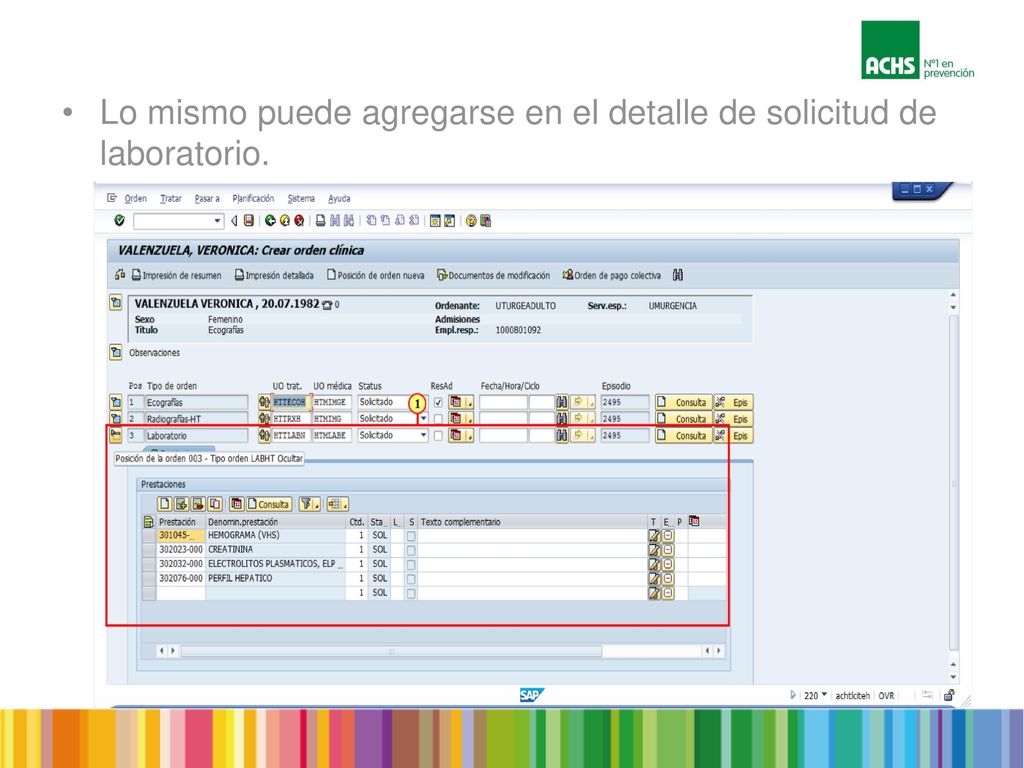Image resolution: width=1024 pixels, height=768 pixels.
Task: Open the Orden menu
Action: point(135,199)
